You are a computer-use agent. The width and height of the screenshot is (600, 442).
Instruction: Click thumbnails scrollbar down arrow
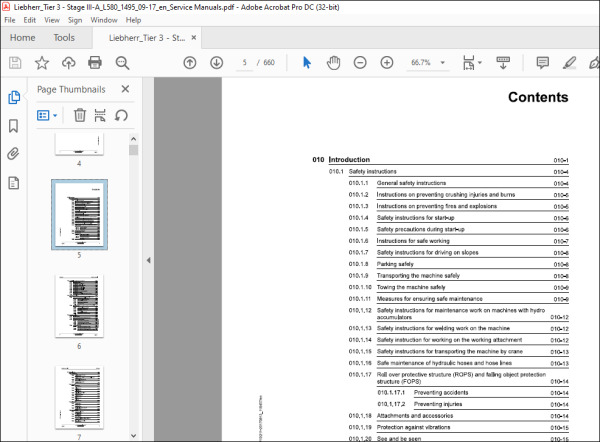pyautogui.click(x=134, y=435)
